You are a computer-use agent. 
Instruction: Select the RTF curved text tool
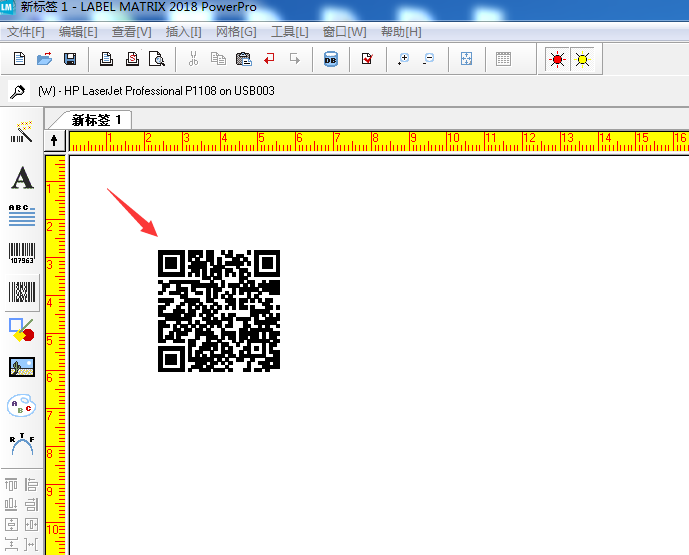click(22, 444)
